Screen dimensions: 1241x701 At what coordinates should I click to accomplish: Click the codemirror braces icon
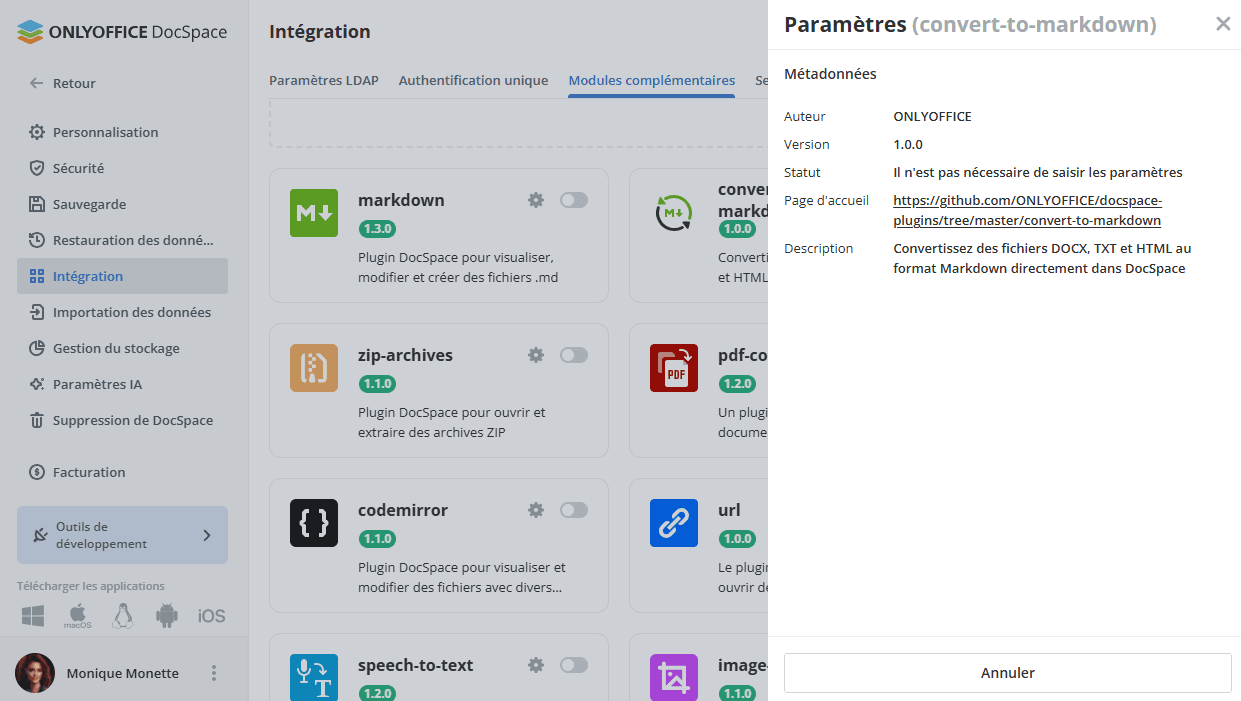(314, 523)
